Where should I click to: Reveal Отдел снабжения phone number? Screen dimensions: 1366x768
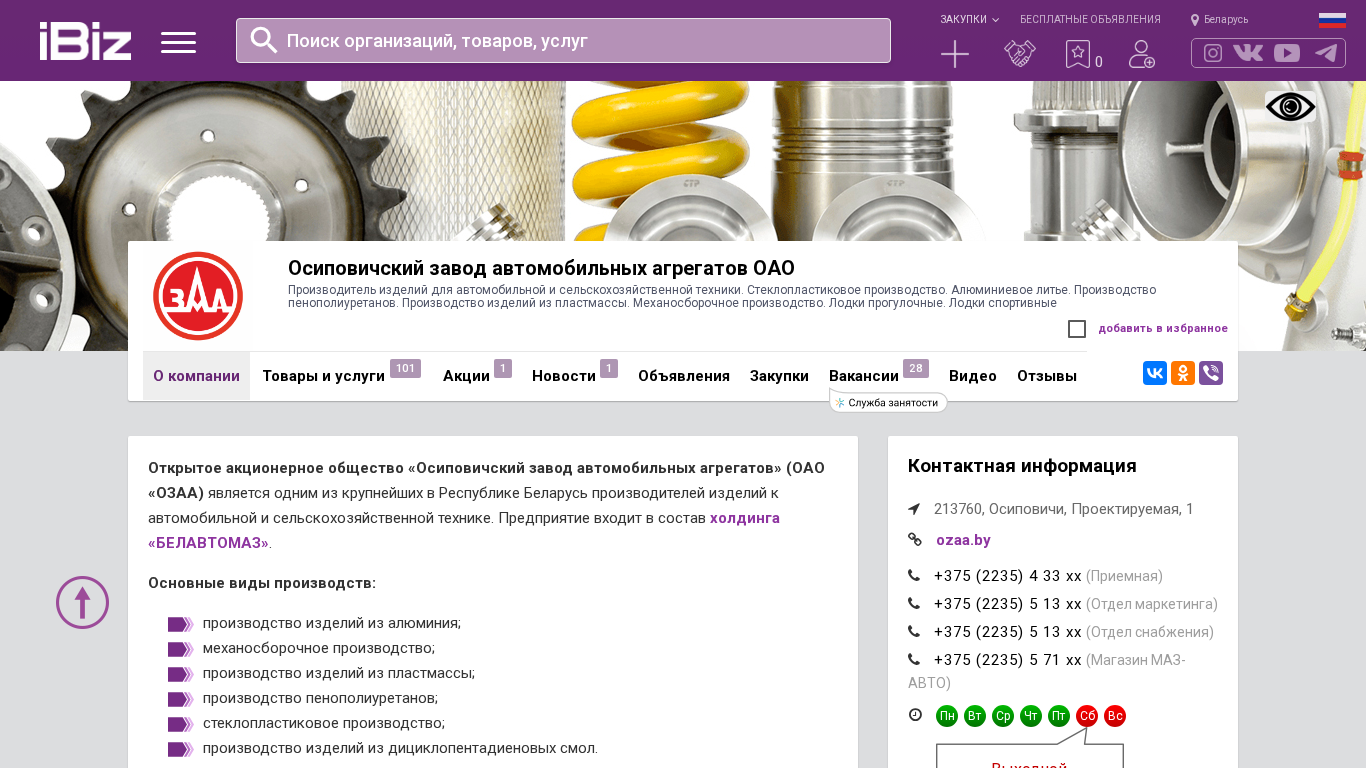(x=1008, y=632)
